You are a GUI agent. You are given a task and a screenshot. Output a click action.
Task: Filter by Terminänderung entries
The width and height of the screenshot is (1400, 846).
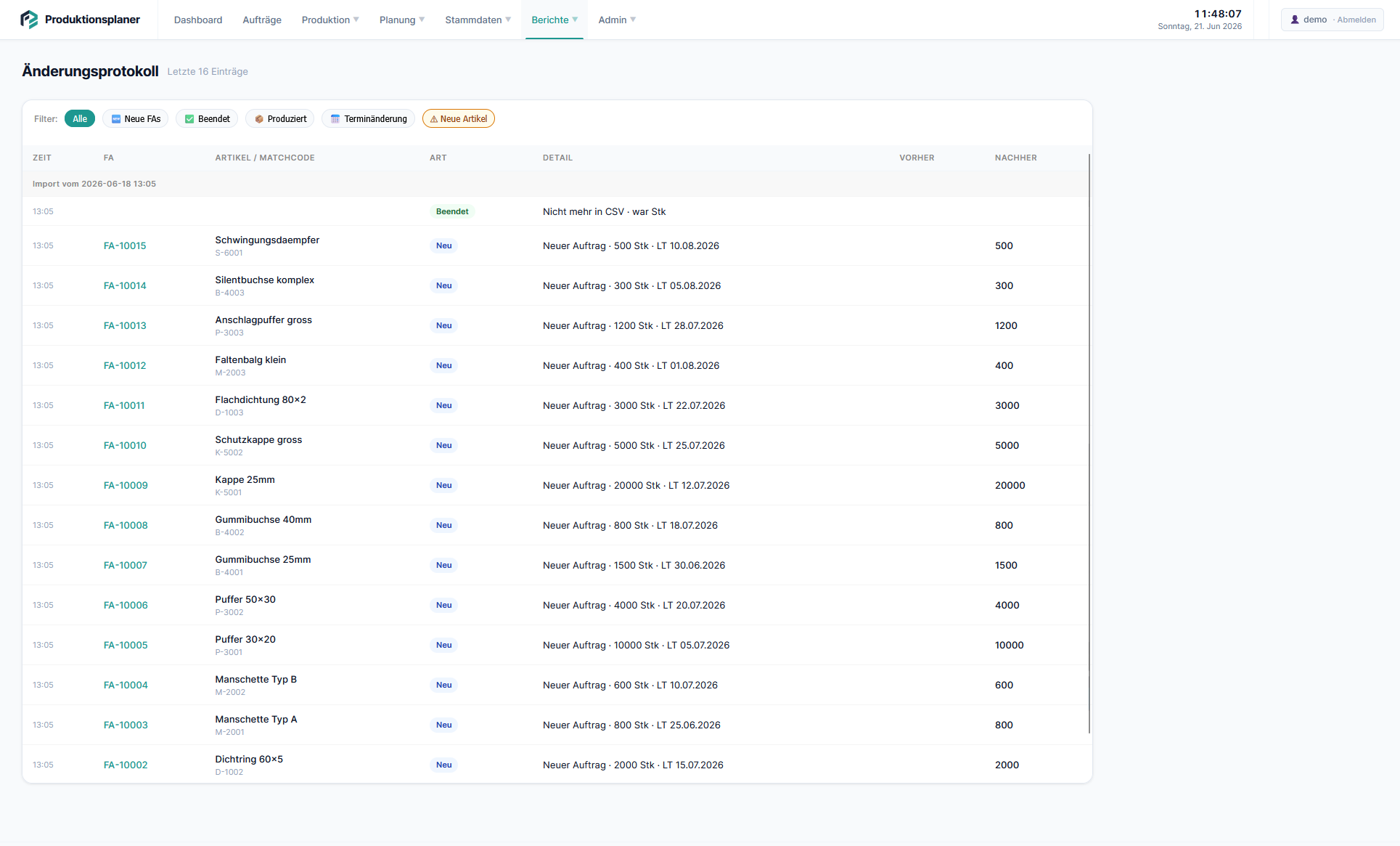tap(369, 118)
